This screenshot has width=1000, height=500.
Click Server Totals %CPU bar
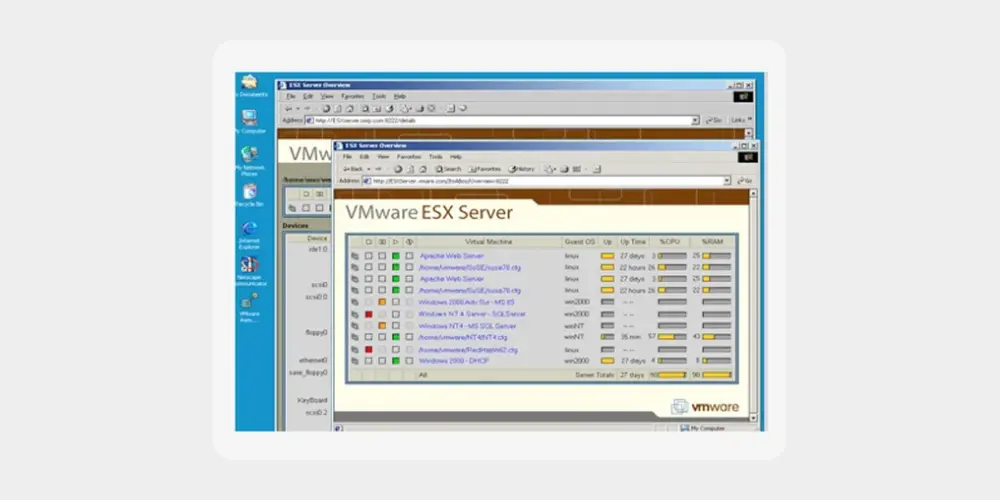point(672,375)
